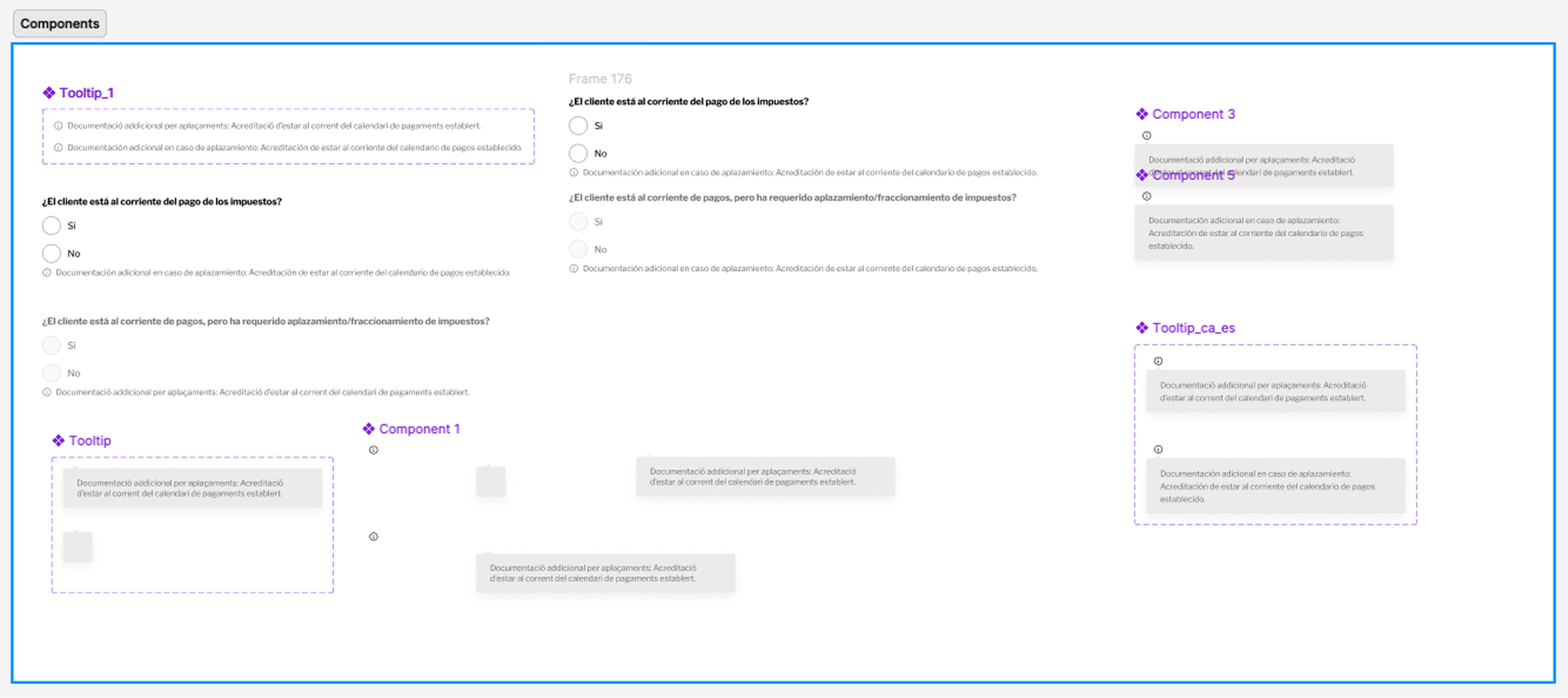
Task: Select the enabled Si radio in Frame 176
Action: coord(578,125)
